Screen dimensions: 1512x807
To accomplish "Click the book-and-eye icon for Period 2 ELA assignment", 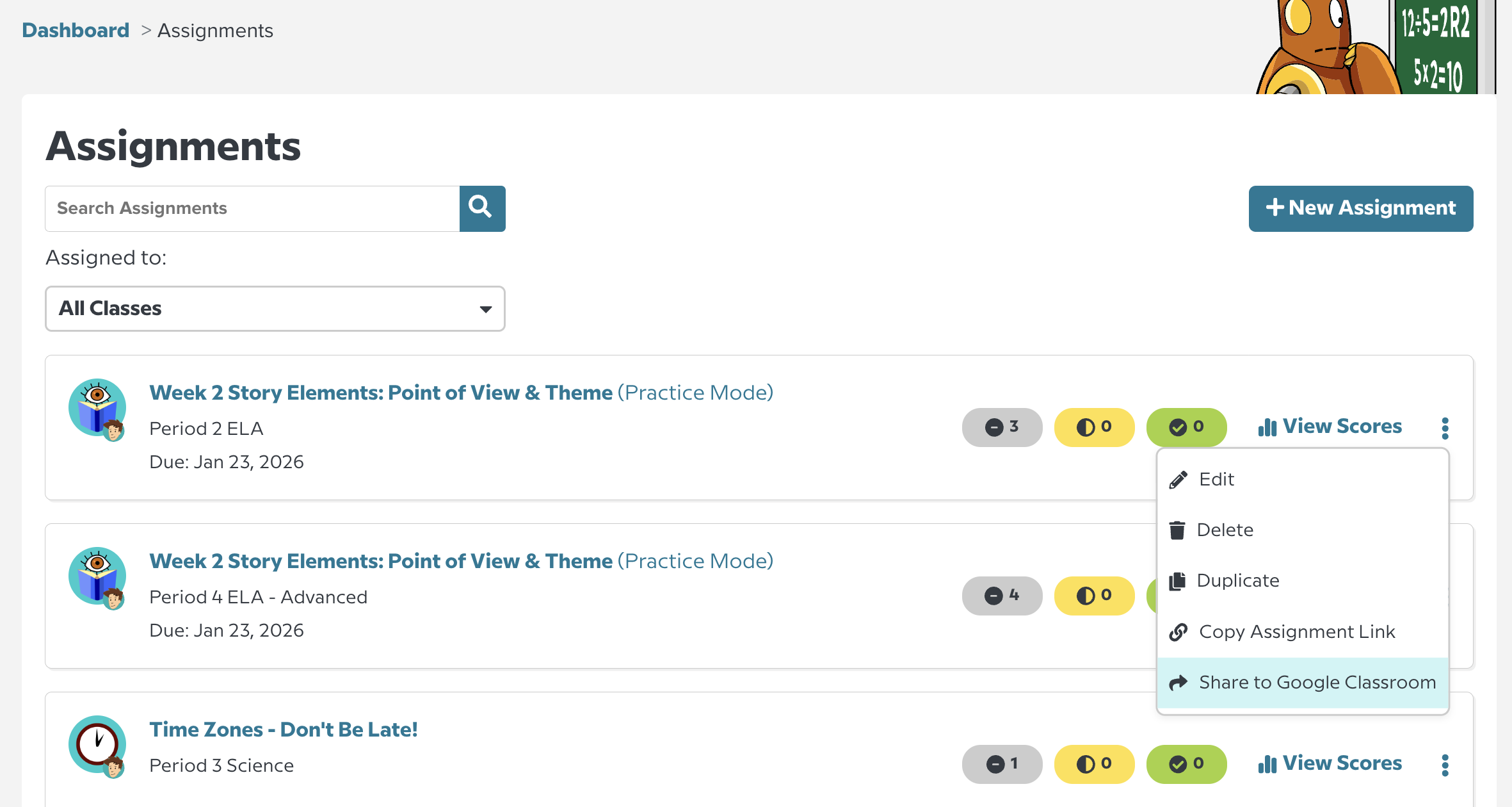I will click(97, 408).
